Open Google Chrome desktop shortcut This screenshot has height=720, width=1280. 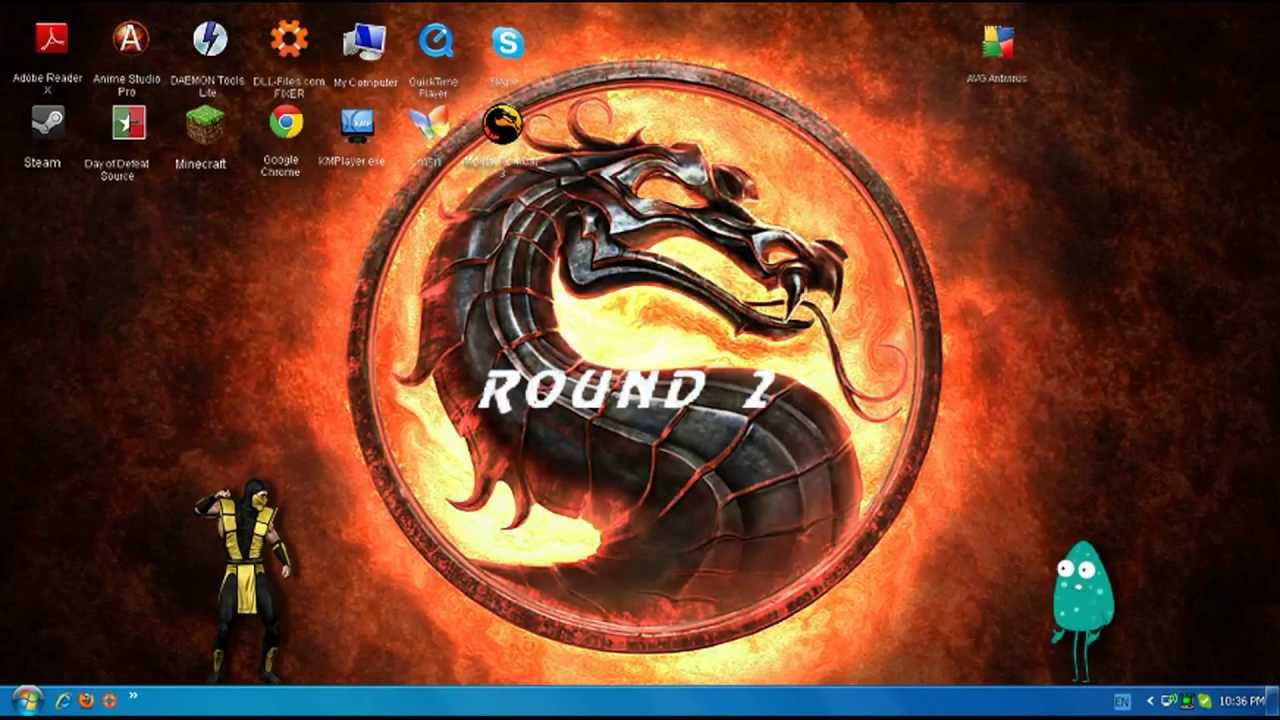[286, 123]
